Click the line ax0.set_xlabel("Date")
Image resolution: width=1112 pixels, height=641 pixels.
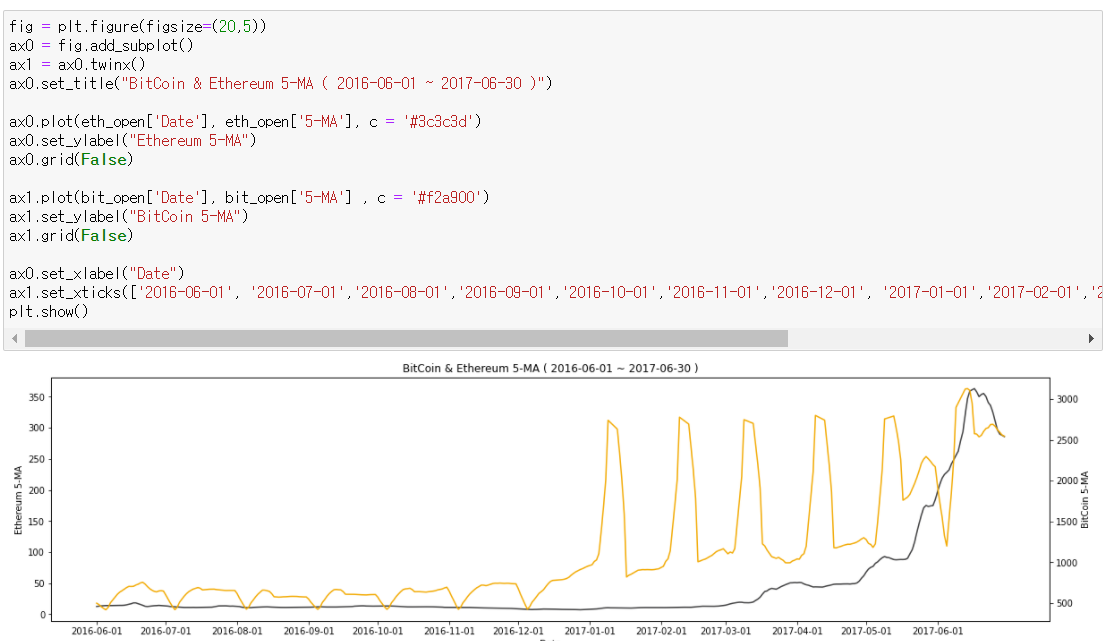pos(96,274)
